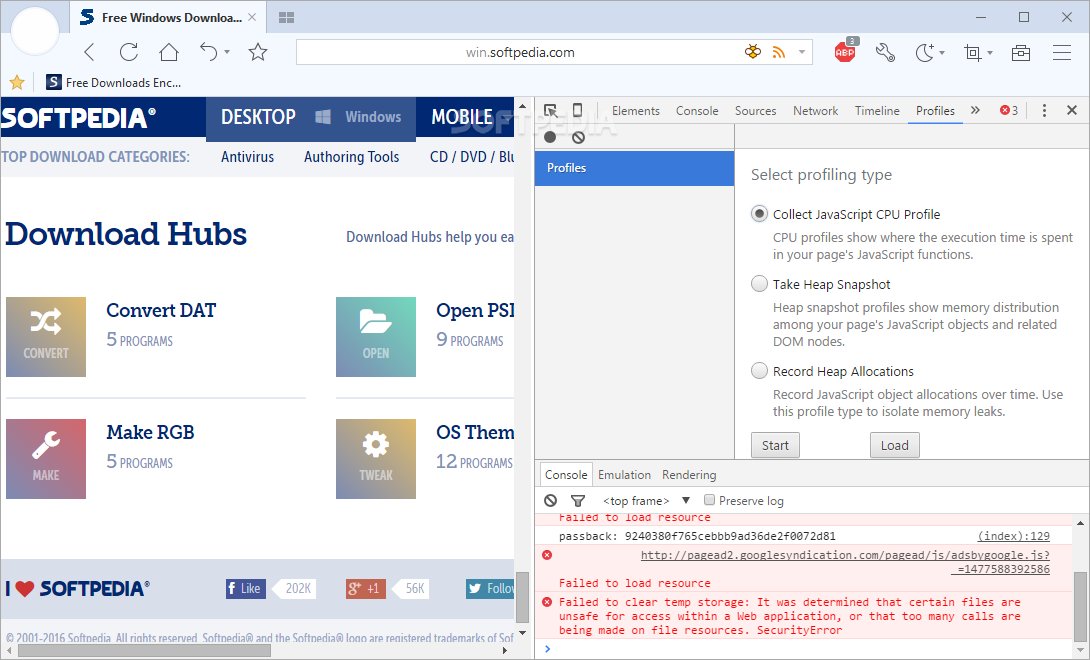Viewport: 1090px width, 660px height.
Task: Click the undo closed tab arrow icon
Action: 209,52
